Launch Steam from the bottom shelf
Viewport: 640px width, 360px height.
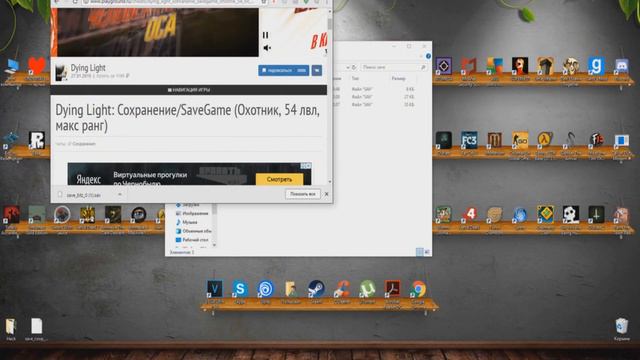pyautogui.click(x=316, y=289)
